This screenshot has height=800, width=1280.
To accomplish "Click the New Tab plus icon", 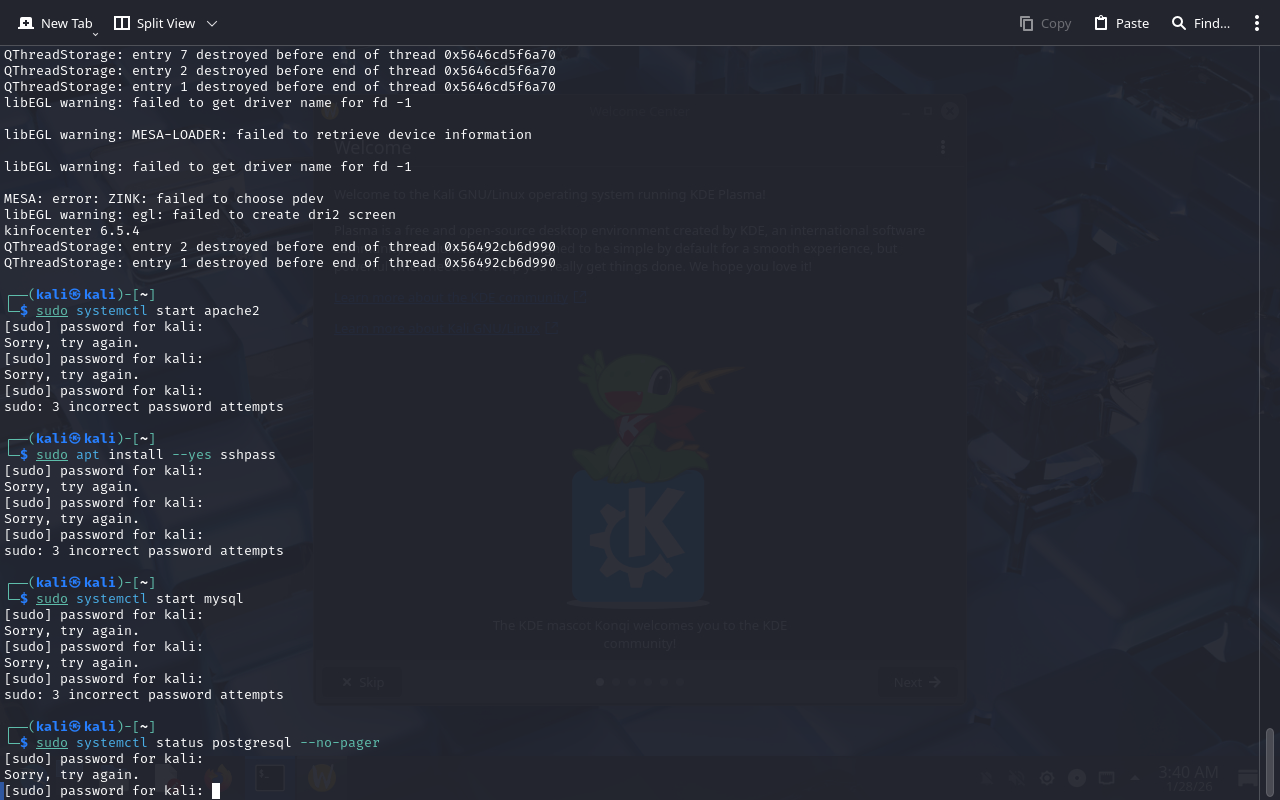I will pyautogui.click(x=26, y=23).
